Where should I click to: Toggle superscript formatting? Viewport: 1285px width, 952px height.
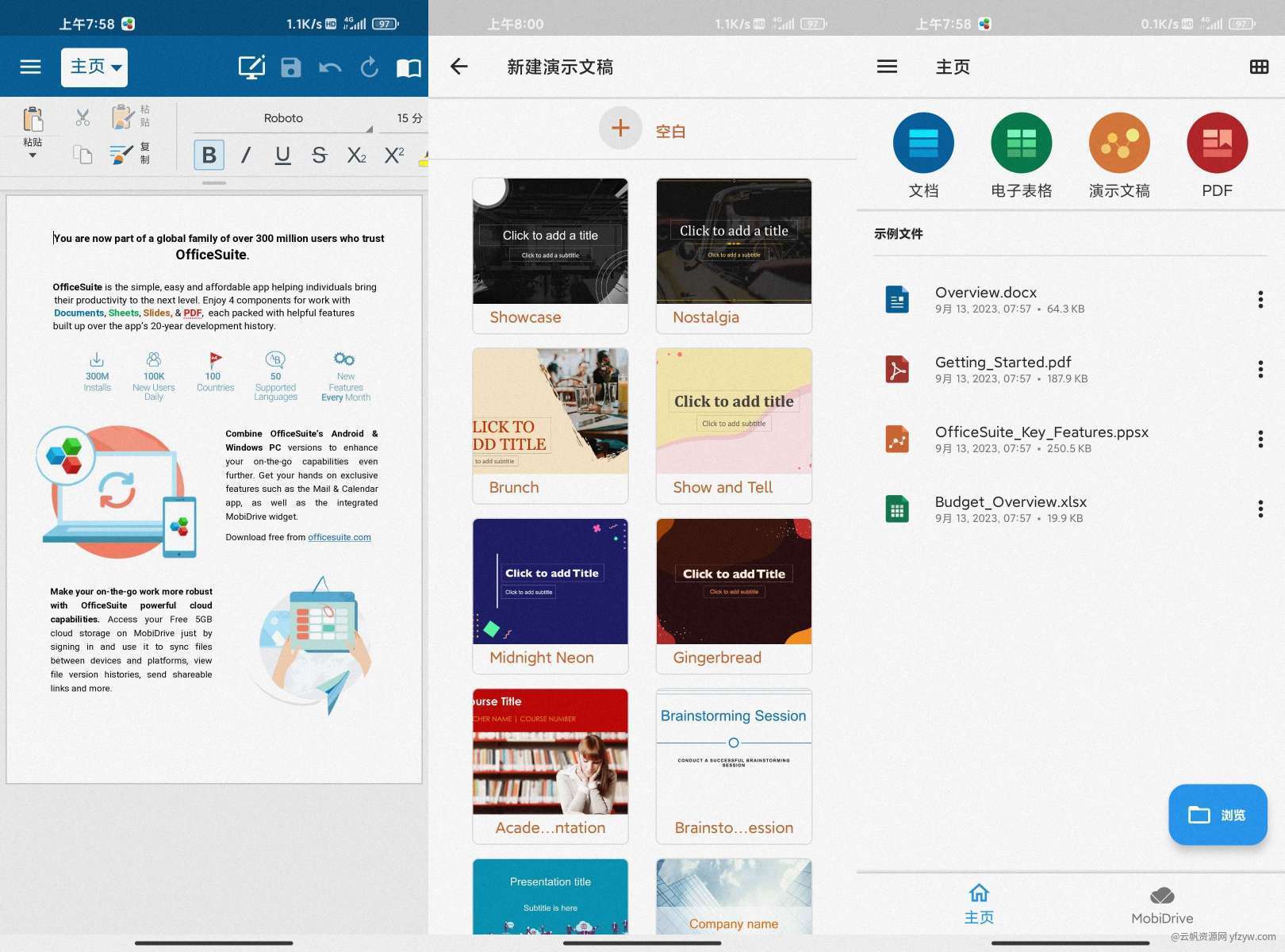point(393,155)
